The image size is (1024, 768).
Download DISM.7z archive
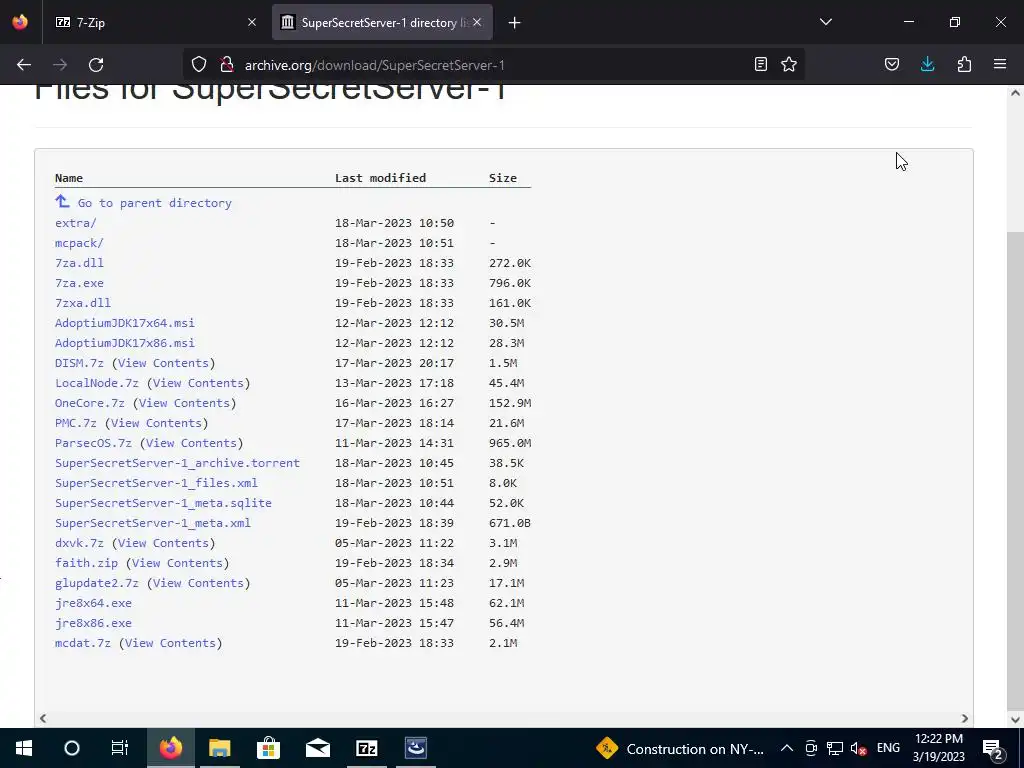[x=79, y=363]
